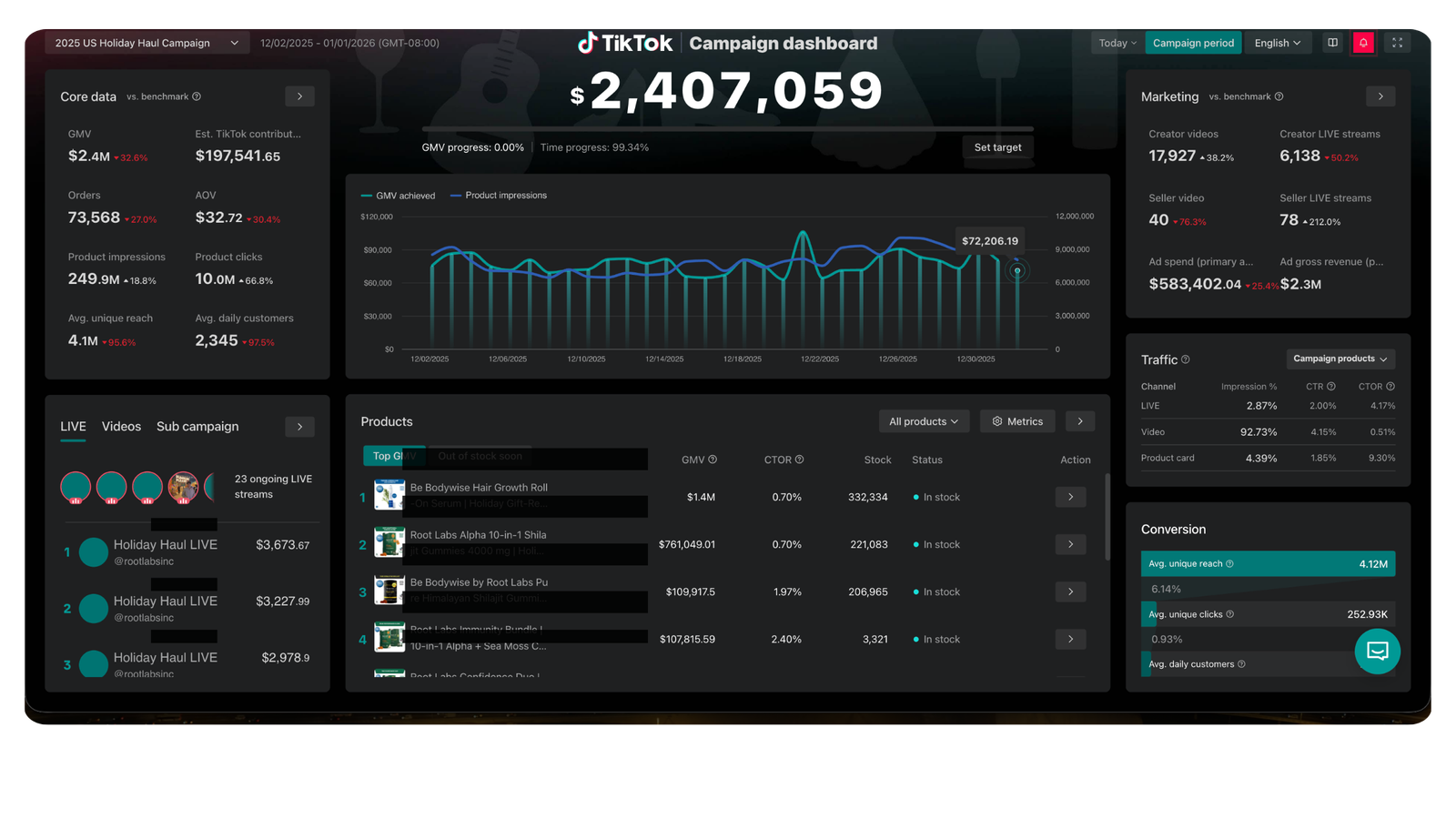Open the chat support bubble icon
Screen dimensions: 1456x819
click(1377, 652)
